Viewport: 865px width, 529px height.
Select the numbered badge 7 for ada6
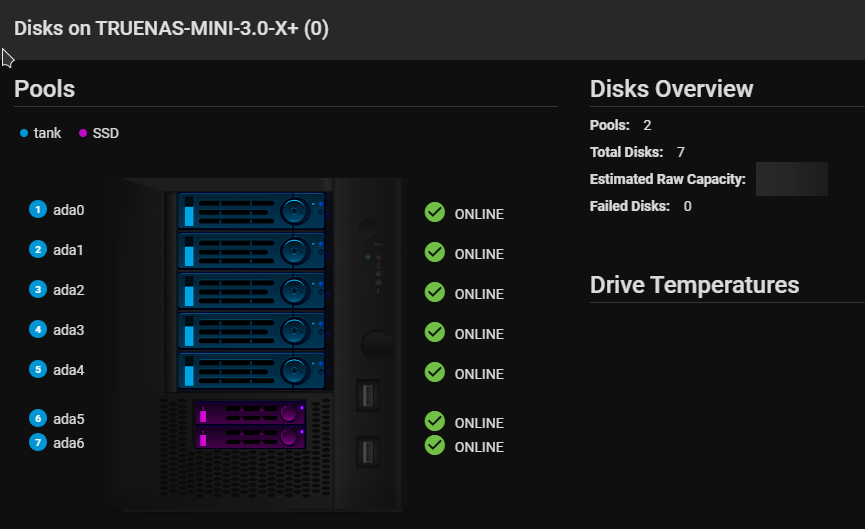(x=38, y=442)
